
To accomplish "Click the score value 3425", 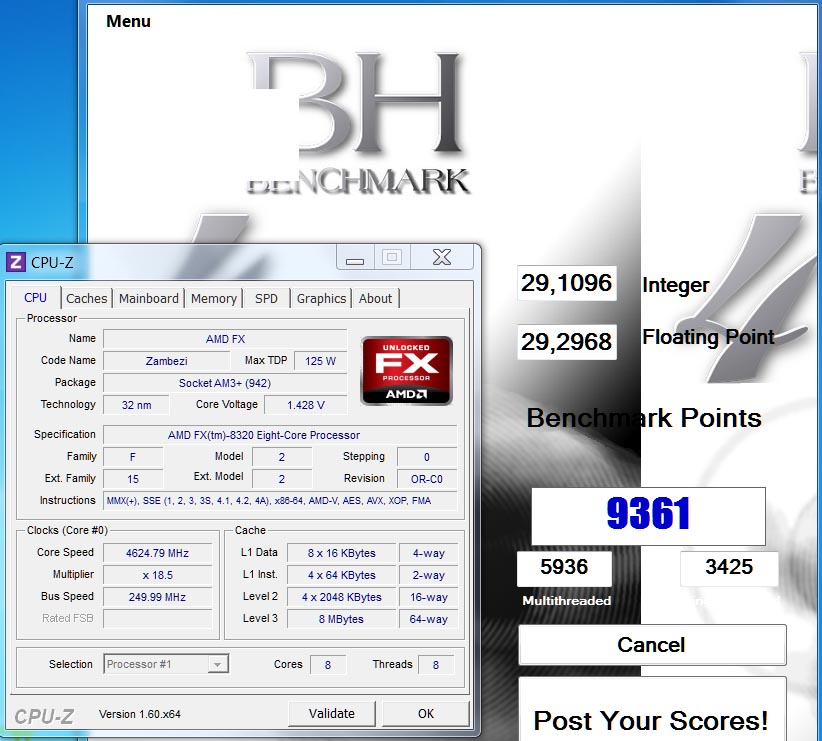I will (x=729, y=568).
